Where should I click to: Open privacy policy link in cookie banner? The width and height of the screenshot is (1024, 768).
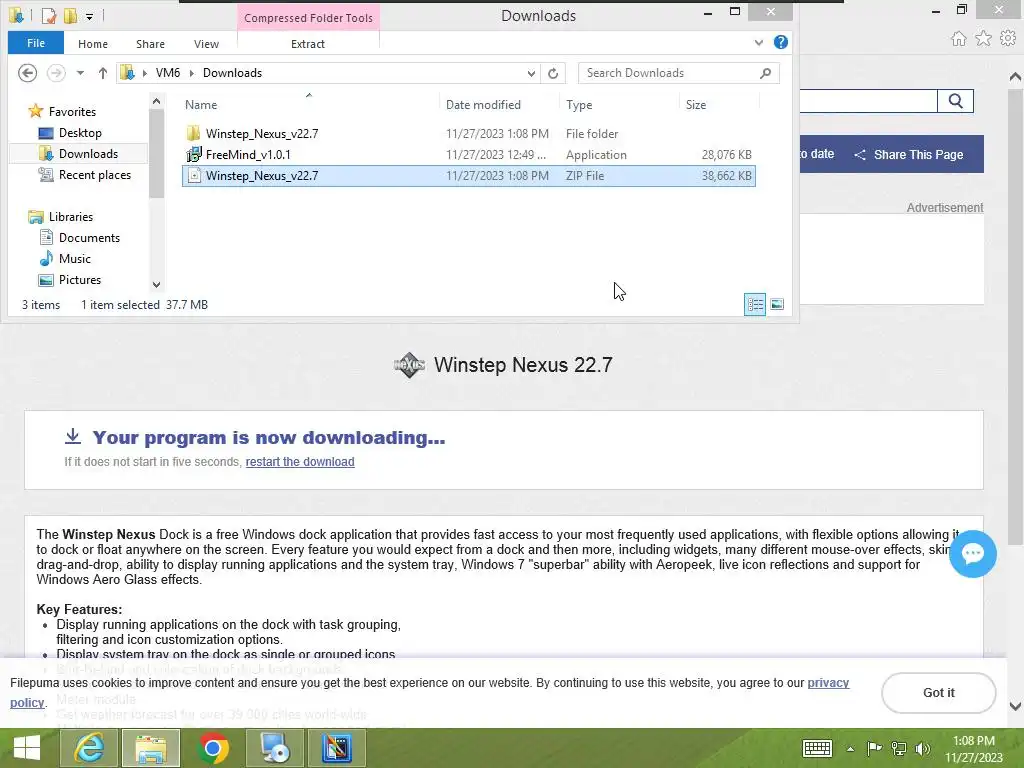(828, 682)
